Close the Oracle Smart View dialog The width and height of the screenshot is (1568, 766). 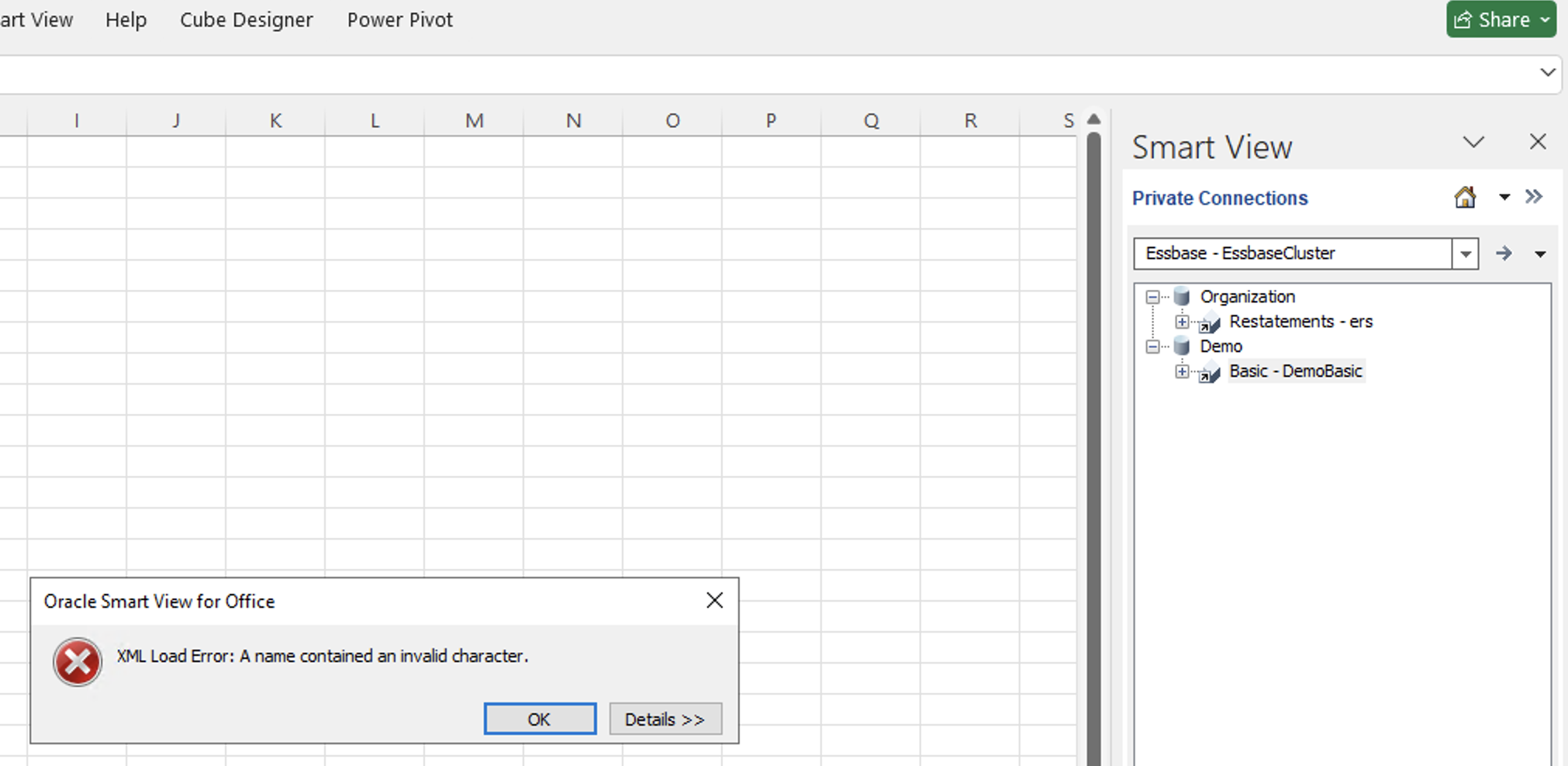point(715,600)
